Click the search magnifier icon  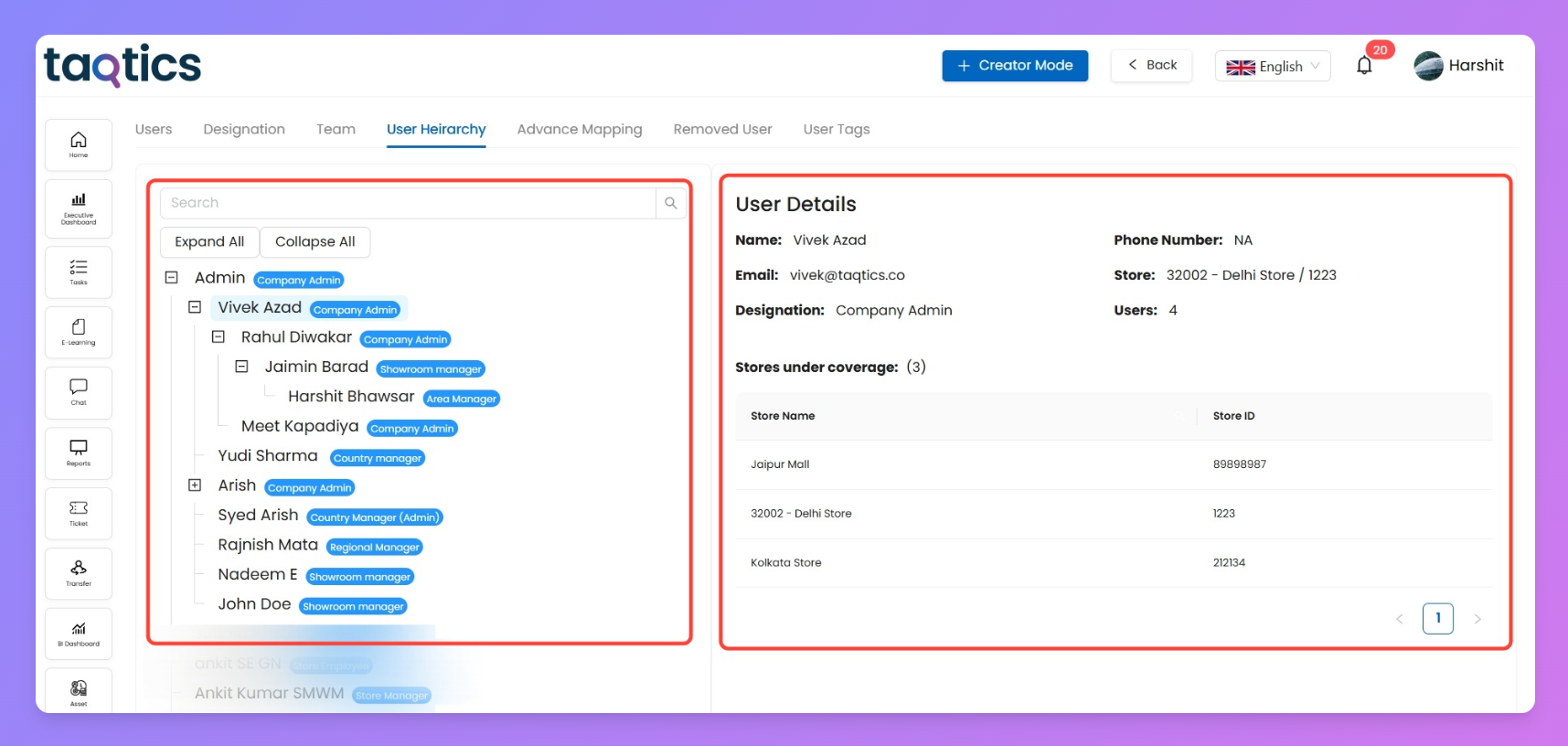[x=670, y=203]
